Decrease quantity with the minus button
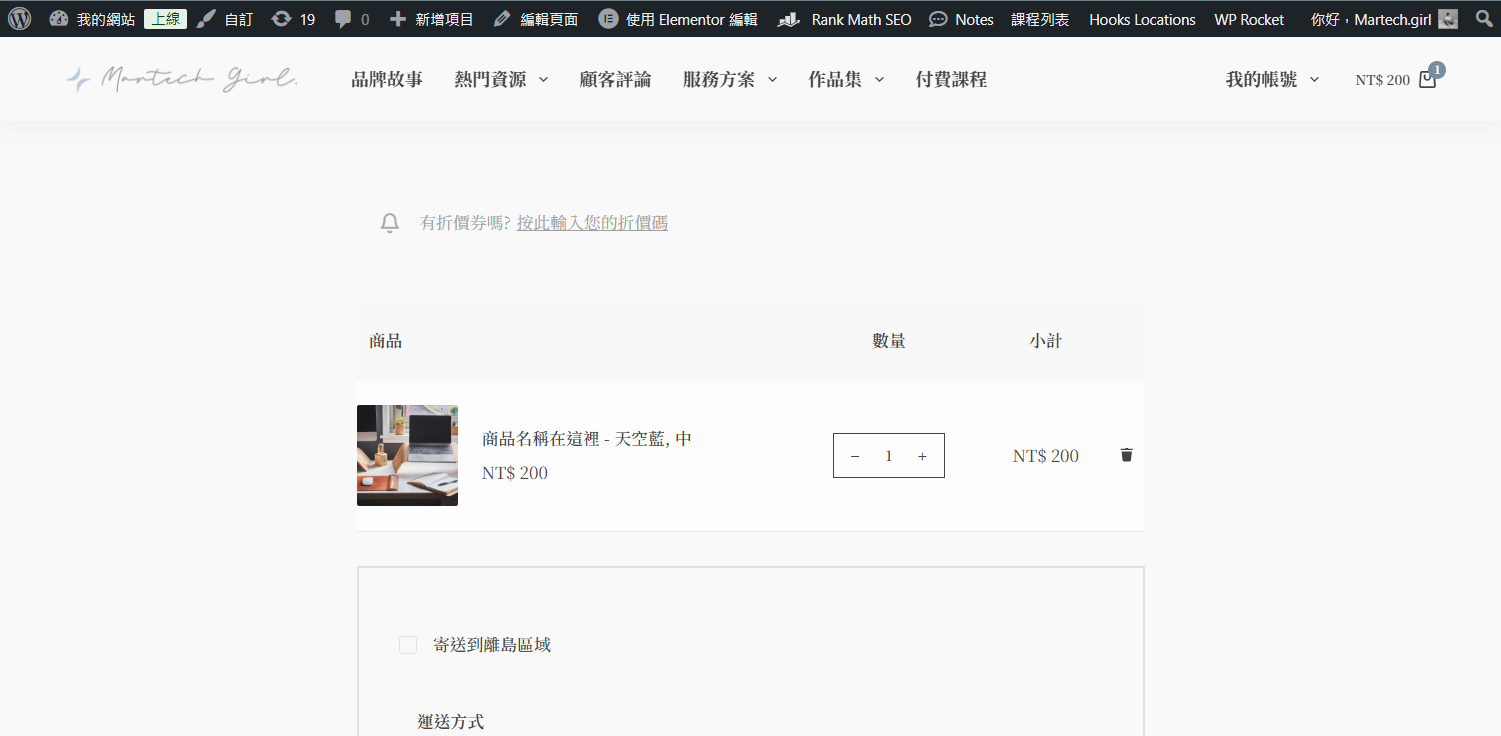 [855, 456]
